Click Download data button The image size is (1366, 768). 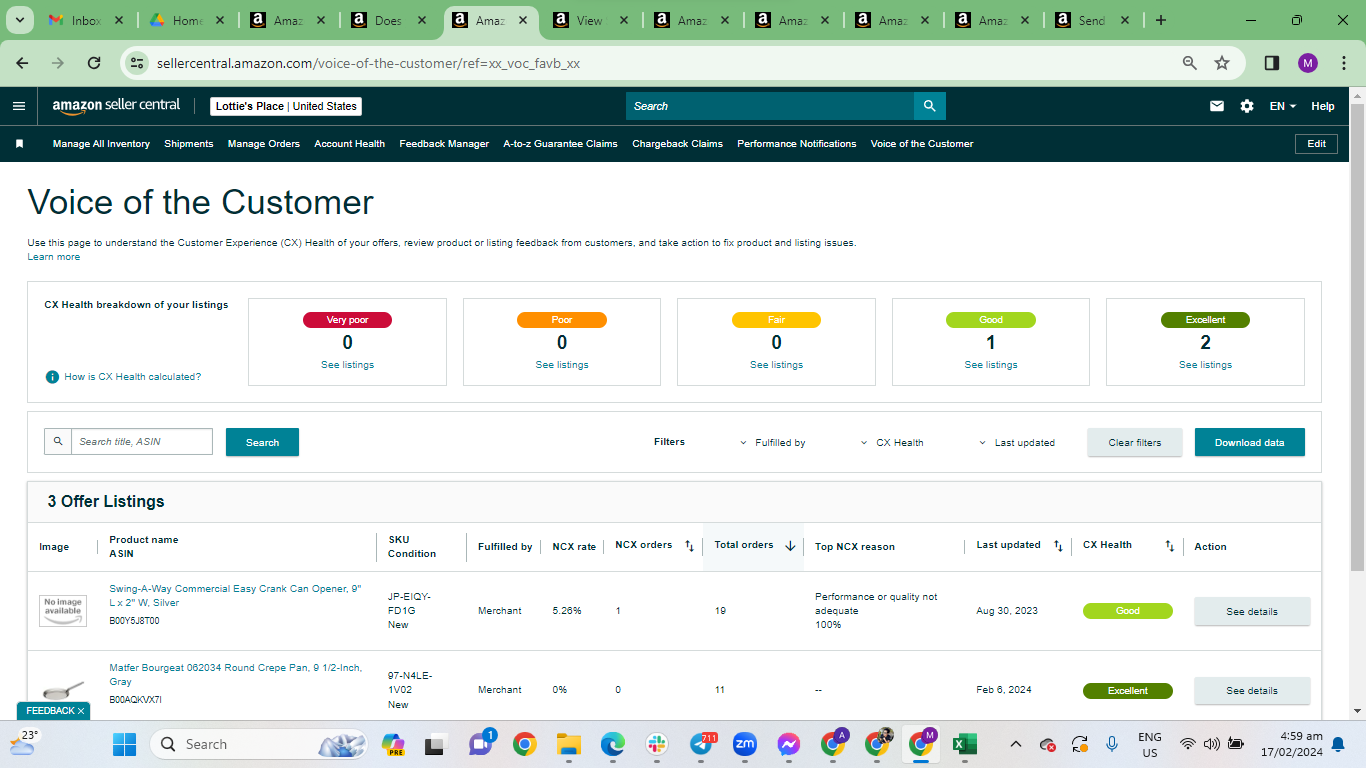(x=1250, y=442)
